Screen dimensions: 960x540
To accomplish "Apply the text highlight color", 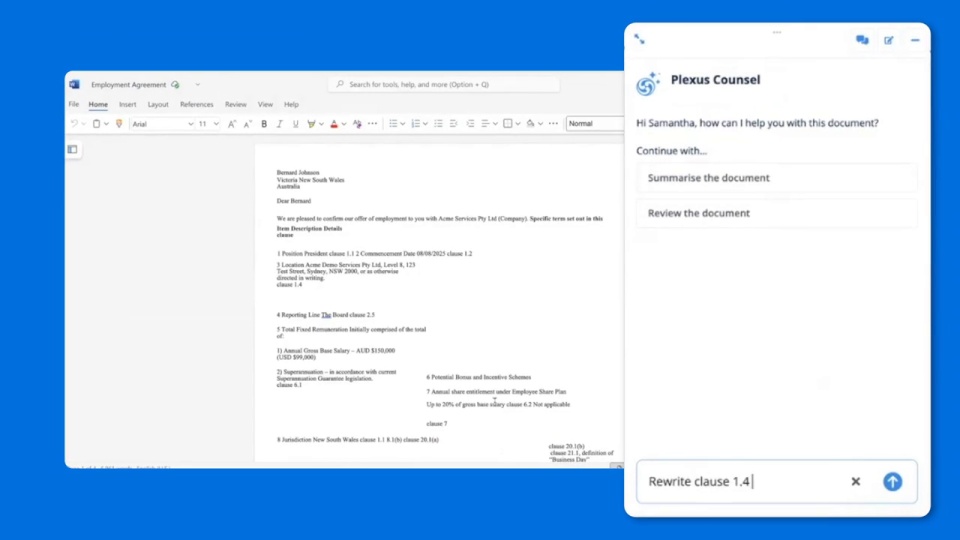I will (312, 124).
